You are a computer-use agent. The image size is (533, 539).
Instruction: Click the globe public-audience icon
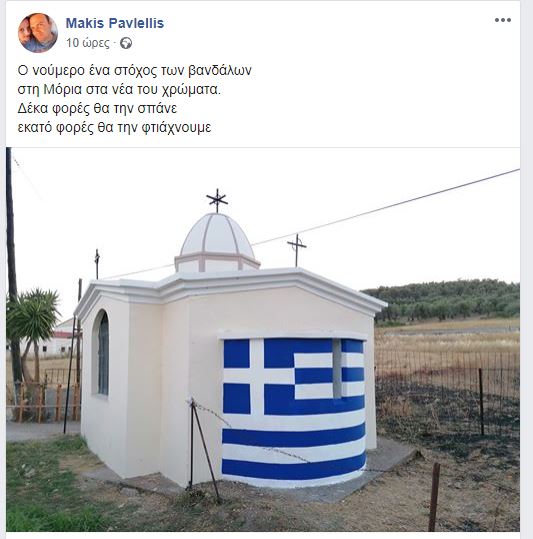(126, 43)
